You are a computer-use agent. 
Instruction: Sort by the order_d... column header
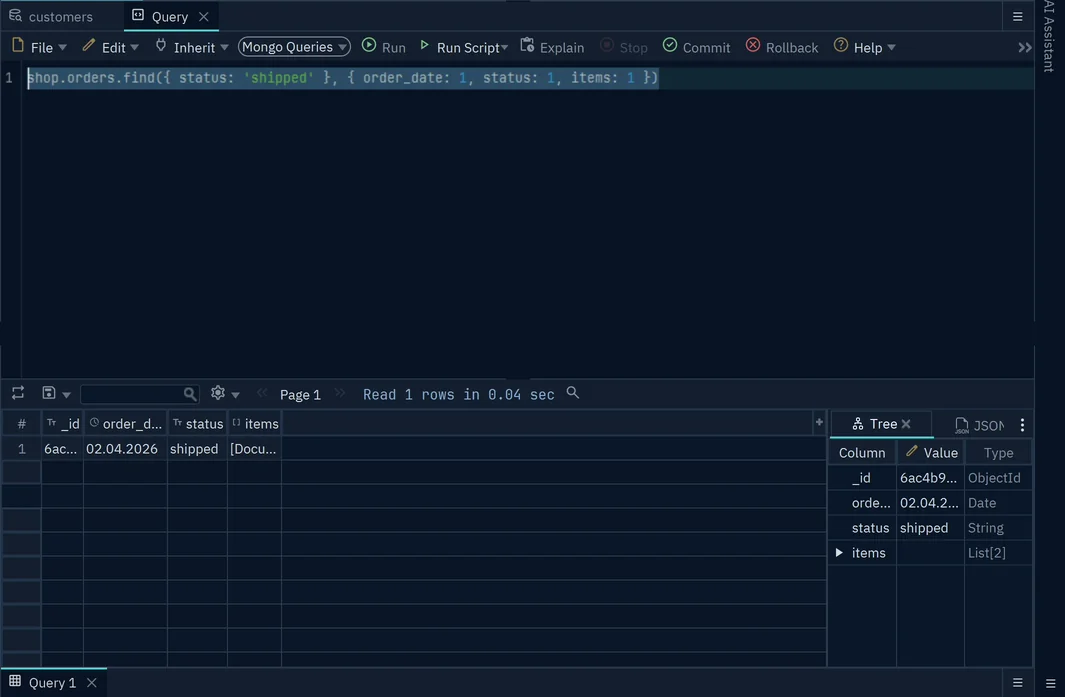(x=125, y=424)
